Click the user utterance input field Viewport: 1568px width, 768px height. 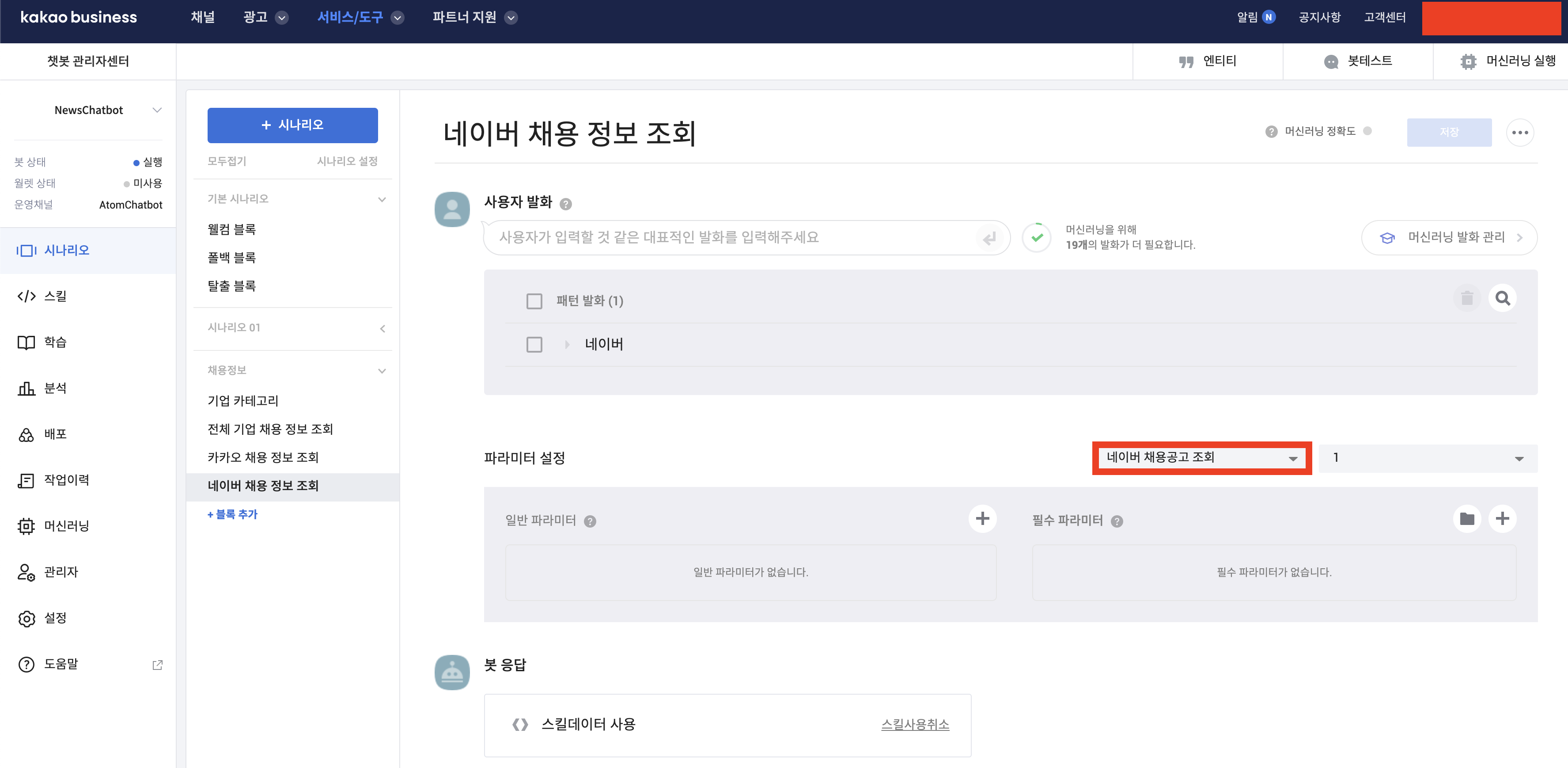[x=731, y=238]
